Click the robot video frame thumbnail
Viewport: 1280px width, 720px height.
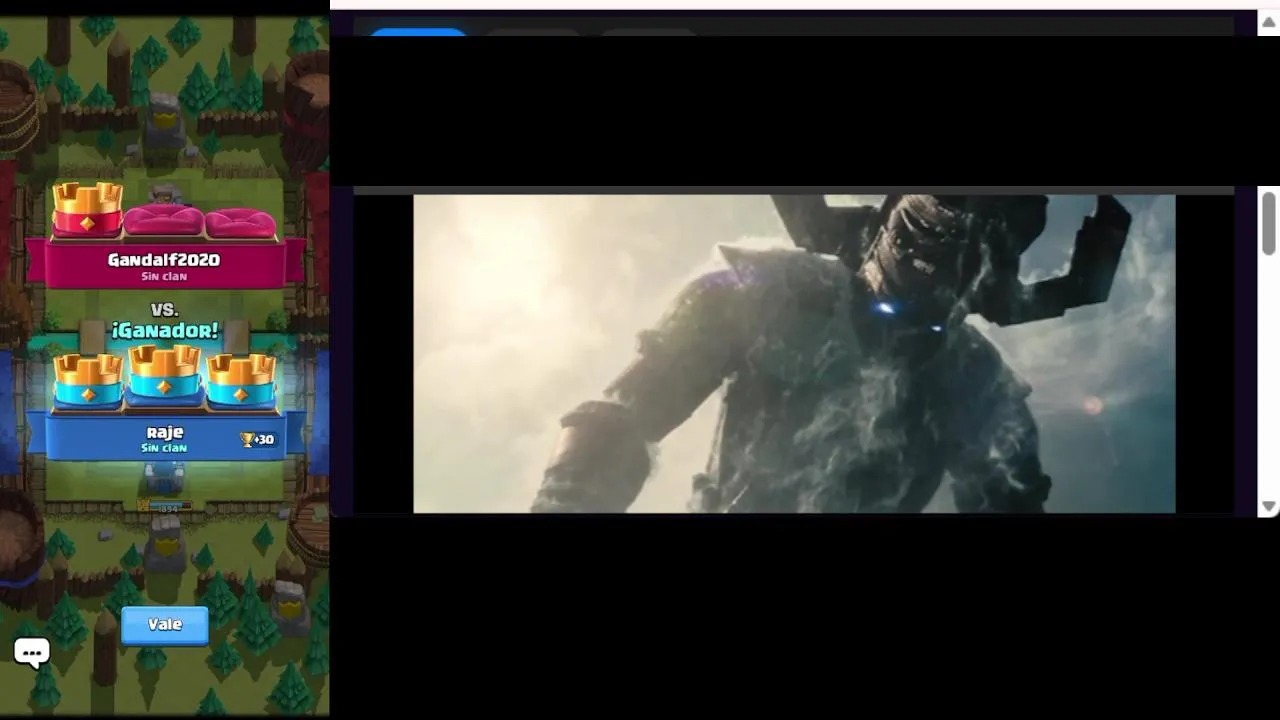pyautogui.click(x=794, y=354)
